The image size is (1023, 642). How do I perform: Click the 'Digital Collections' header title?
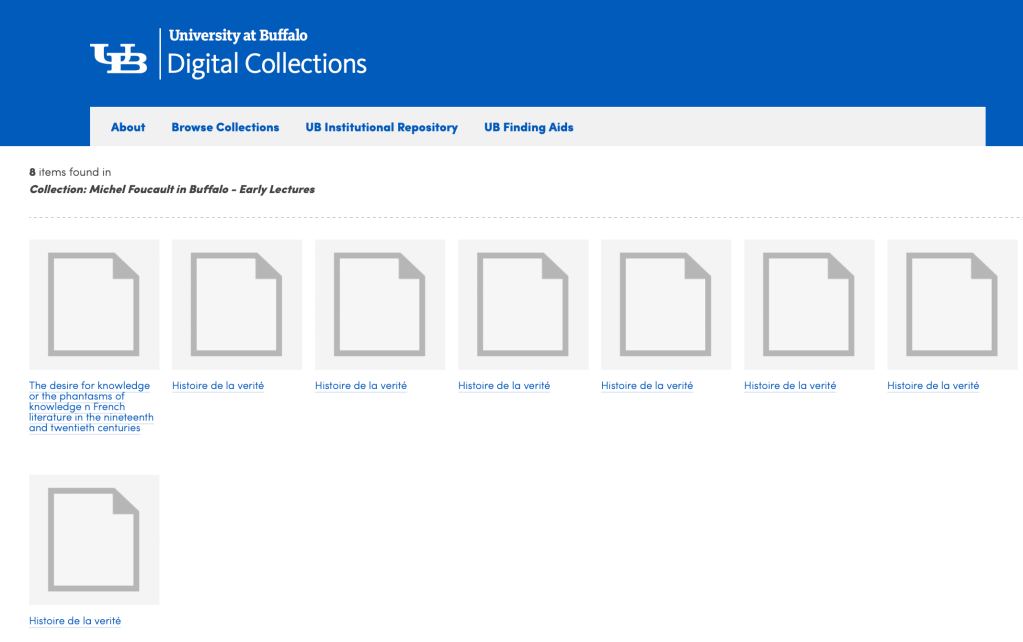click(x=267, y=65)
